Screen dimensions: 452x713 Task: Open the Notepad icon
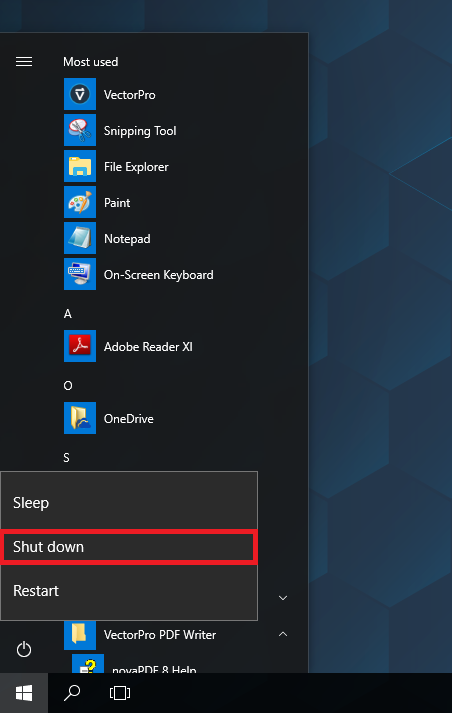tap(80, 238)
